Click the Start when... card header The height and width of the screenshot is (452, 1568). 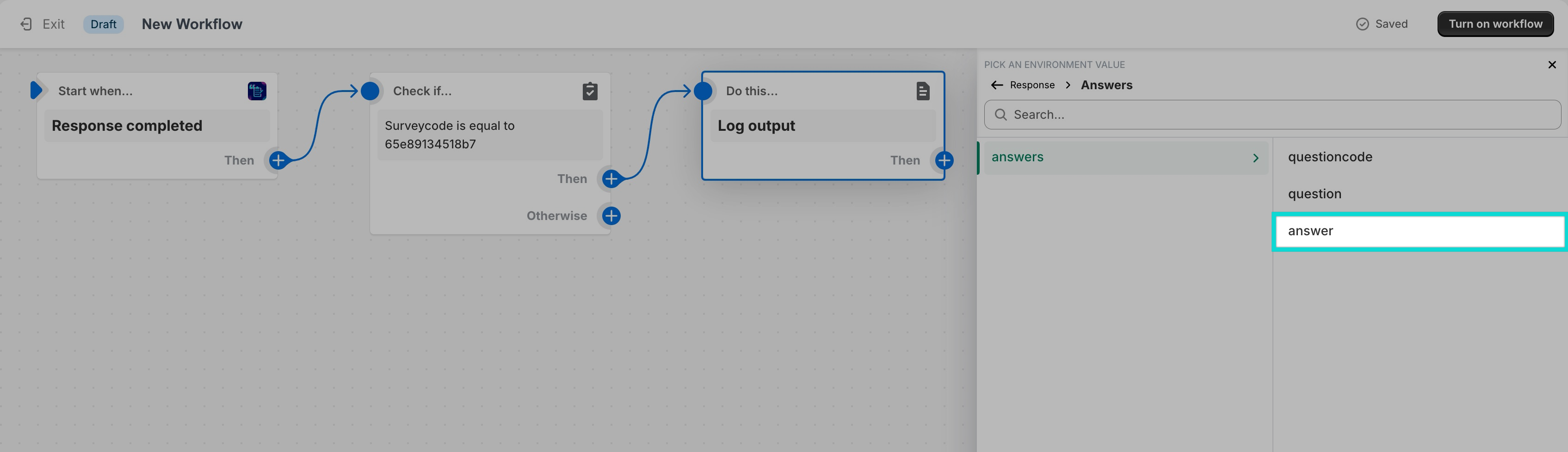95,91
